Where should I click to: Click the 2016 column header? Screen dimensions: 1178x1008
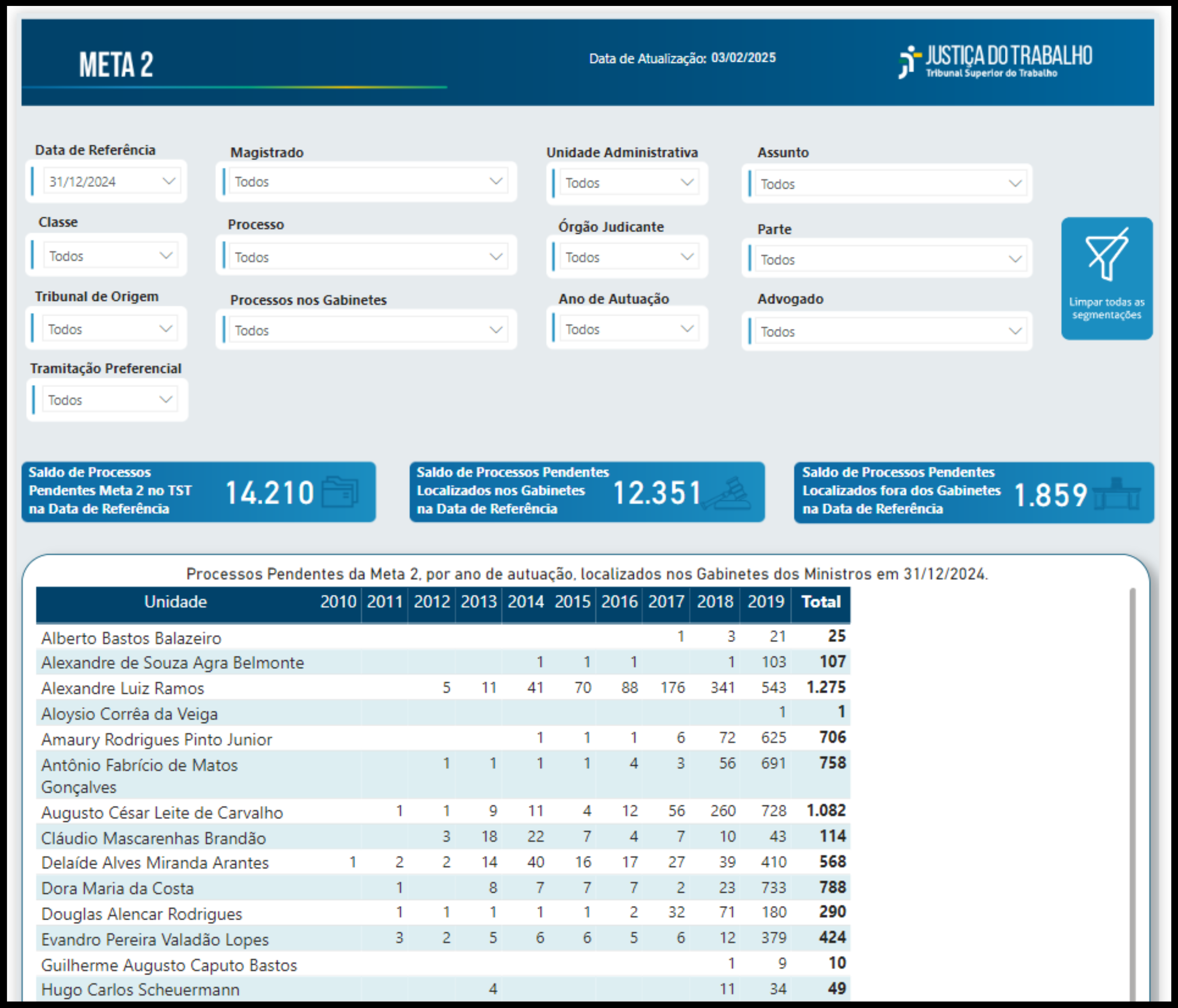coord(620,602)
